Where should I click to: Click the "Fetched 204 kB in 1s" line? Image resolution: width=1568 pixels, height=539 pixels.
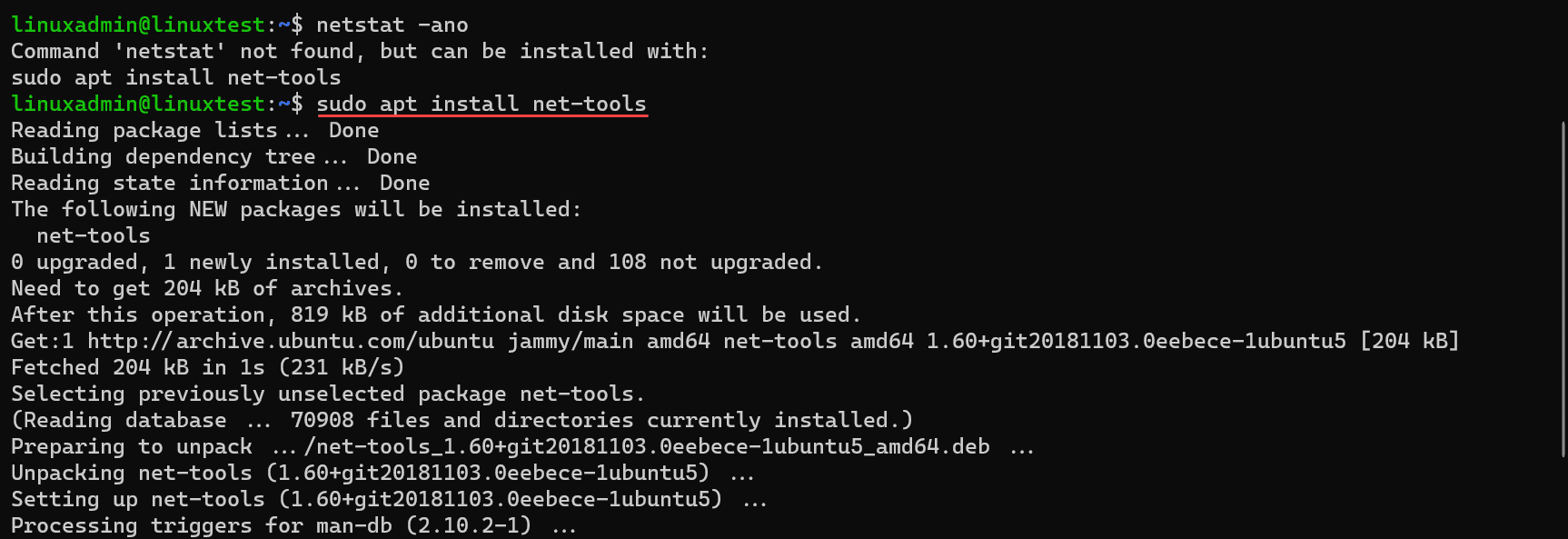tap(207, 368)
